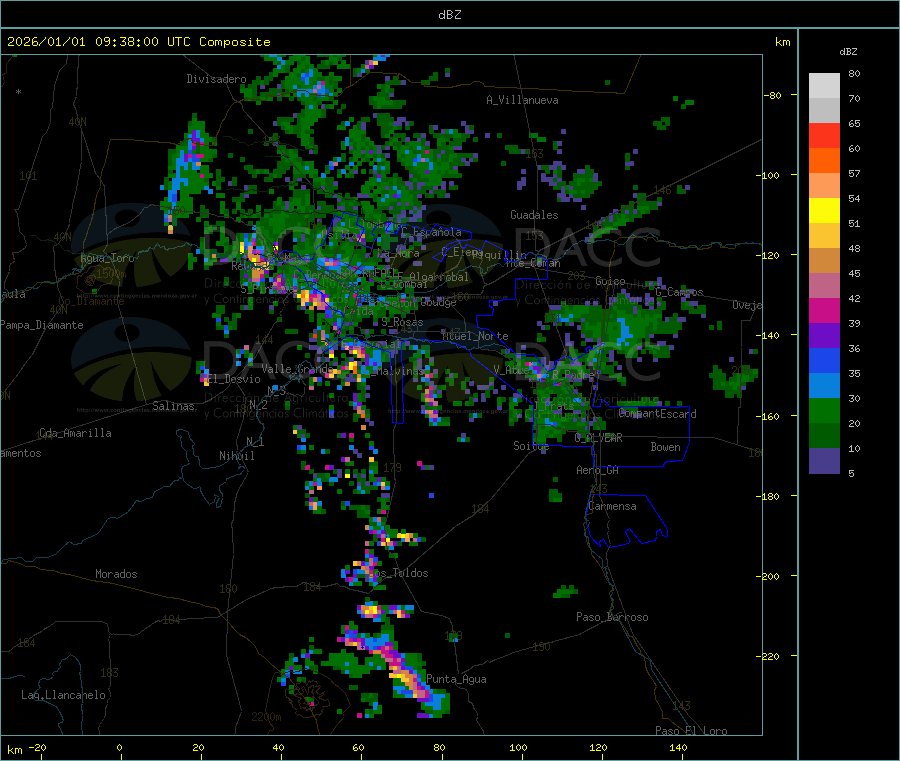Select the green 30 dBZ legend swatch

click(x=824, y=410)
